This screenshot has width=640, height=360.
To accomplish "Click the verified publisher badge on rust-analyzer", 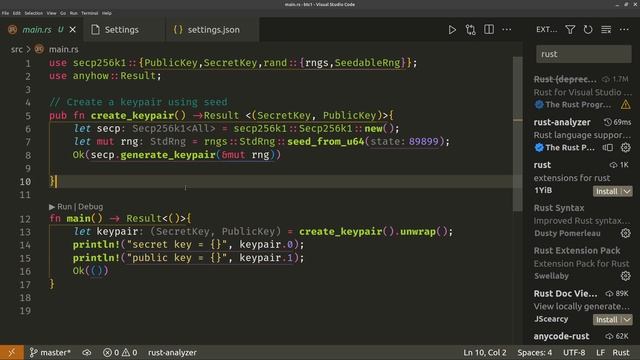I will coord(539,148).
